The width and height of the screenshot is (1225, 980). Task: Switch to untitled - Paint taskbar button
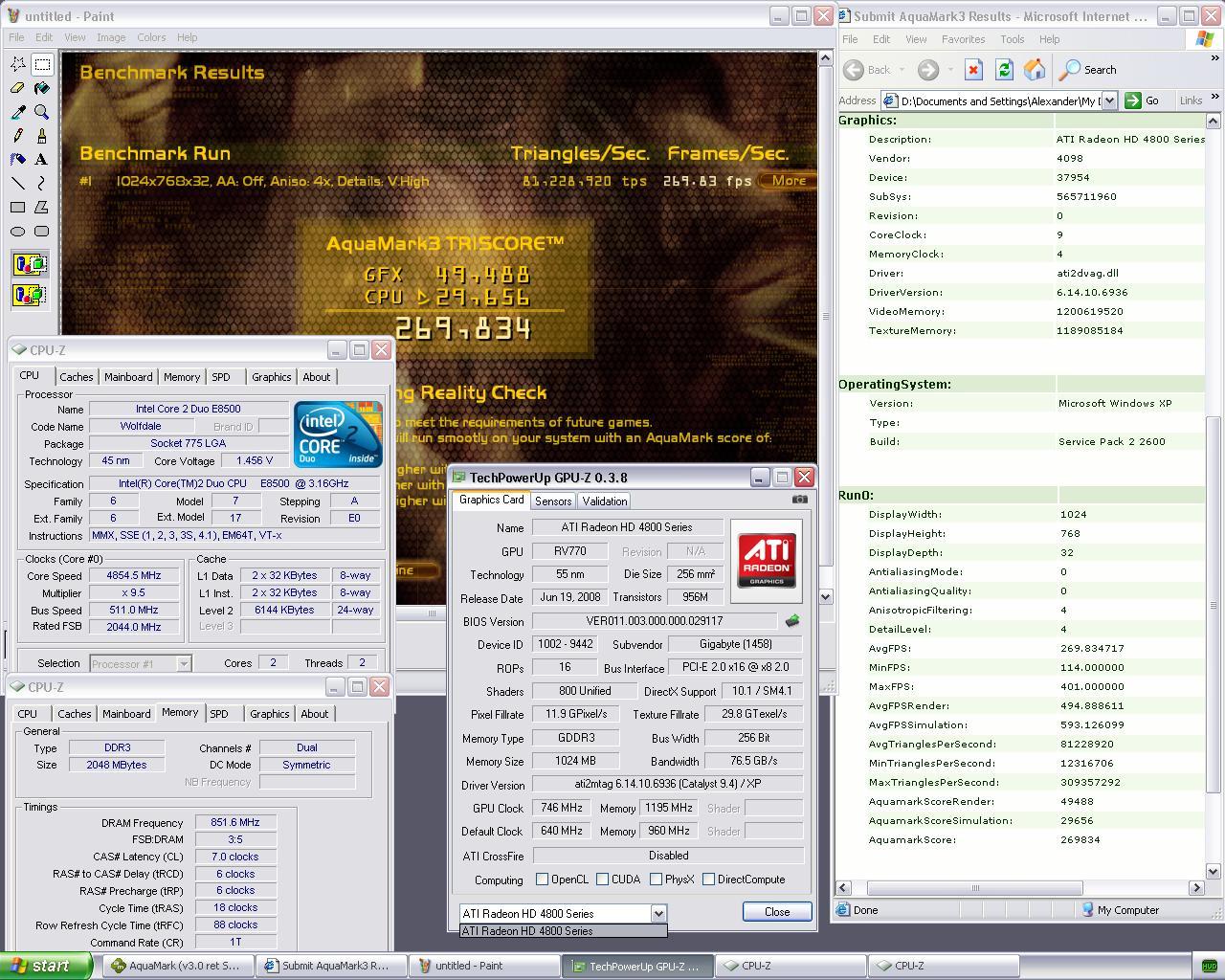tap(483, 966)
